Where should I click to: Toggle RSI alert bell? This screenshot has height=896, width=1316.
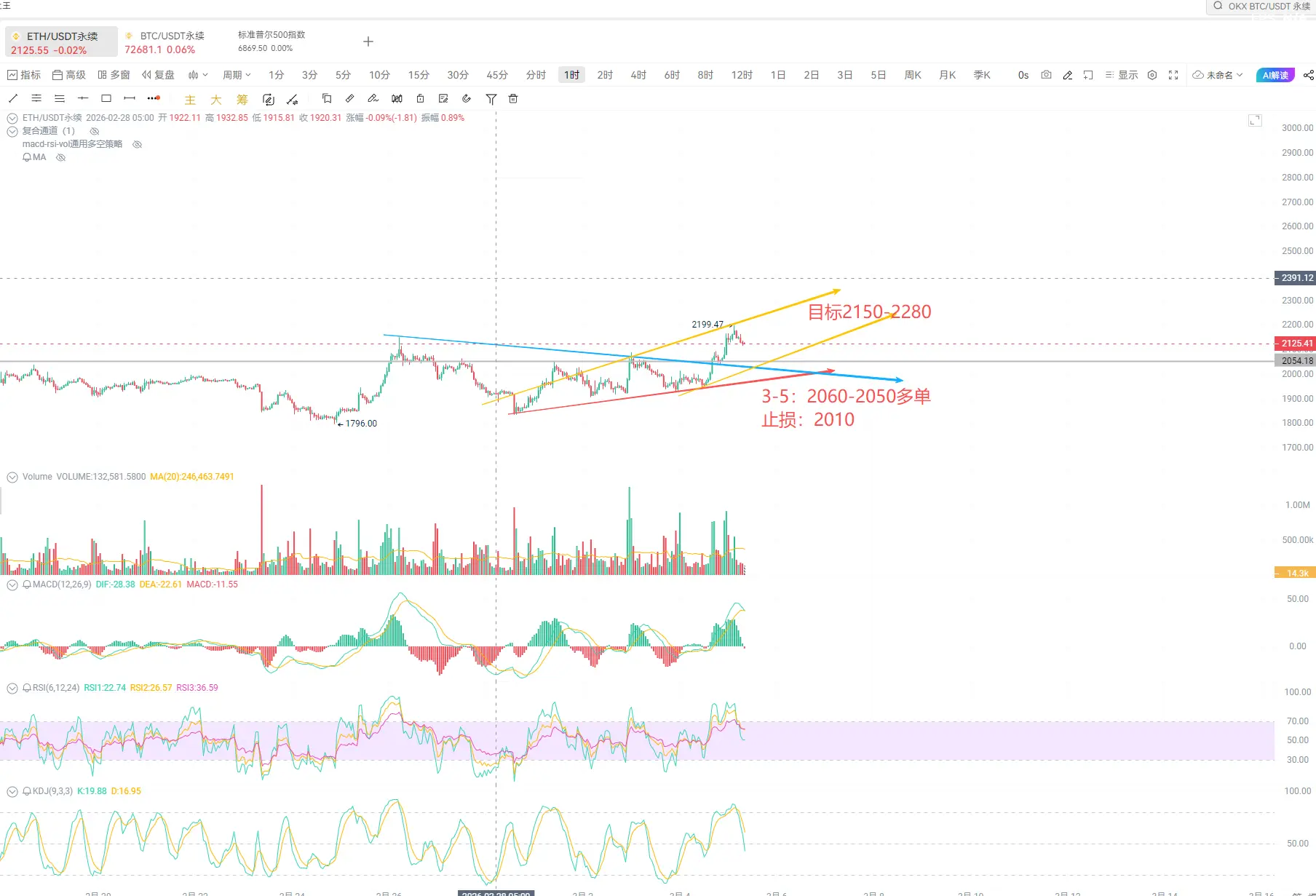click(x=27, y=688)
